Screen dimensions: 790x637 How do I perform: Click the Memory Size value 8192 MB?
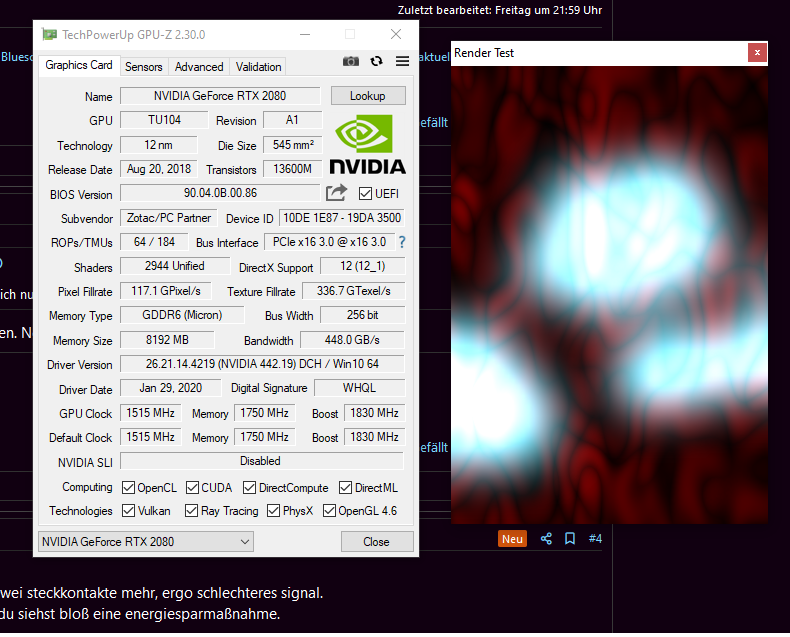coord(167,340)
